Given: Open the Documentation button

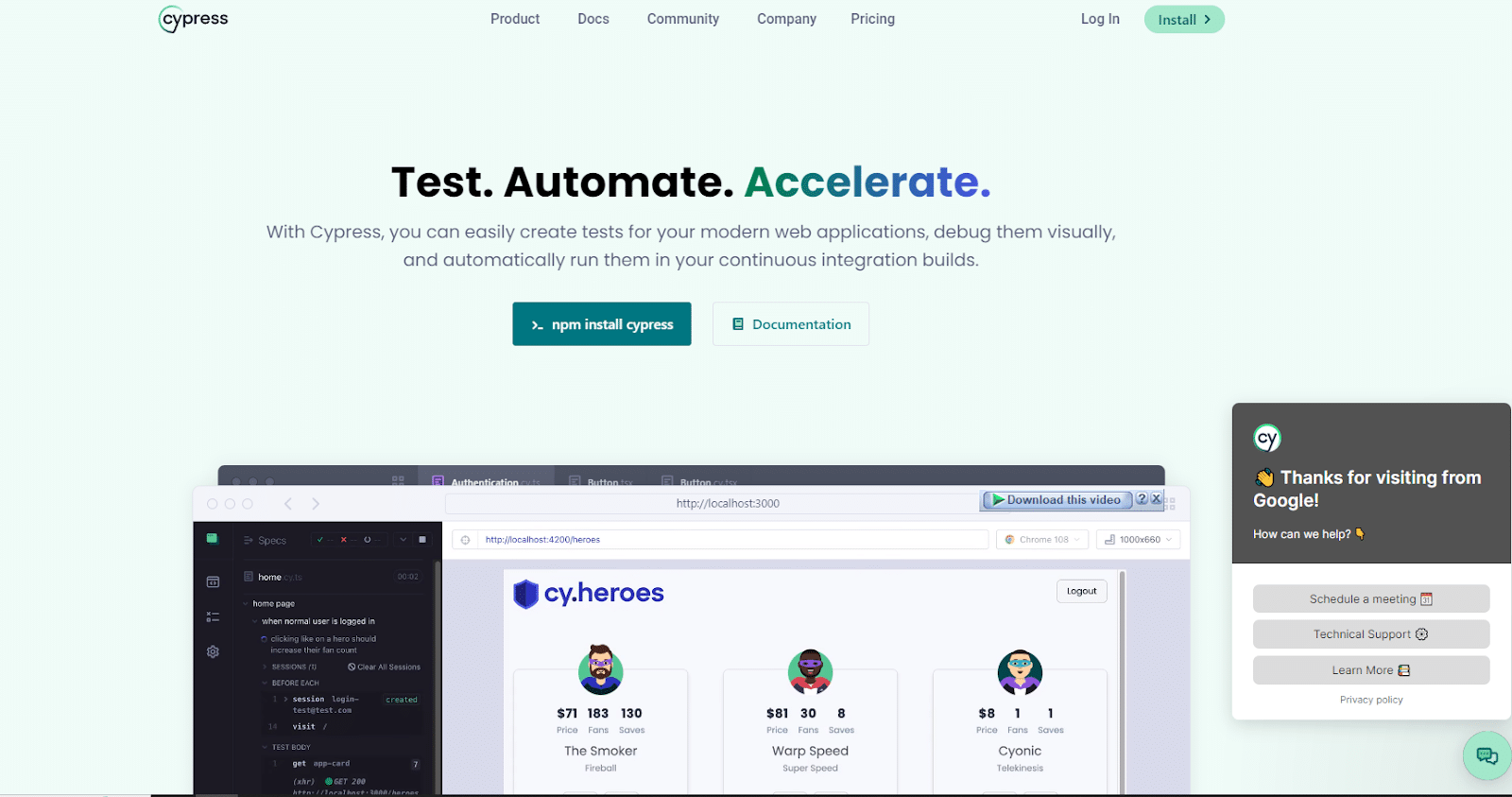Looking at the screenshot, I should coord(791,324).
